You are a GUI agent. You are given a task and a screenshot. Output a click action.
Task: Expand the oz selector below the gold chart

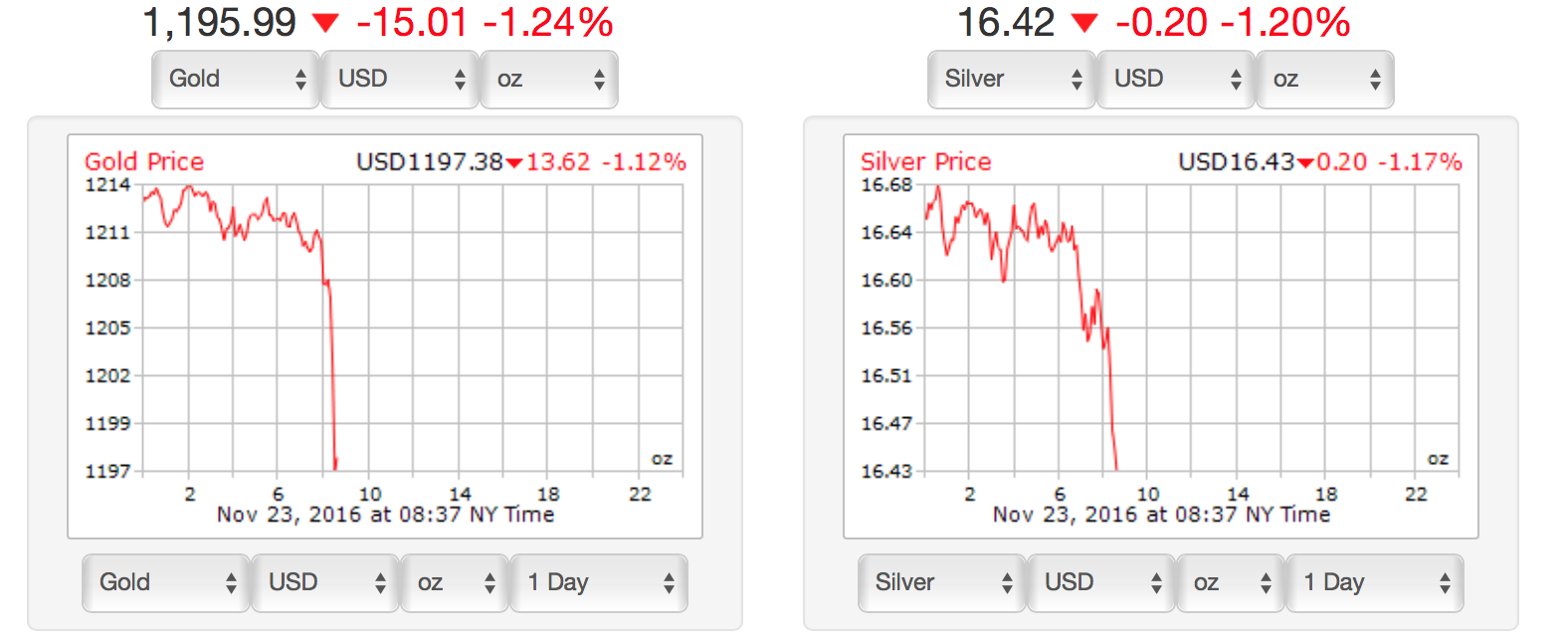pos(455,583)
